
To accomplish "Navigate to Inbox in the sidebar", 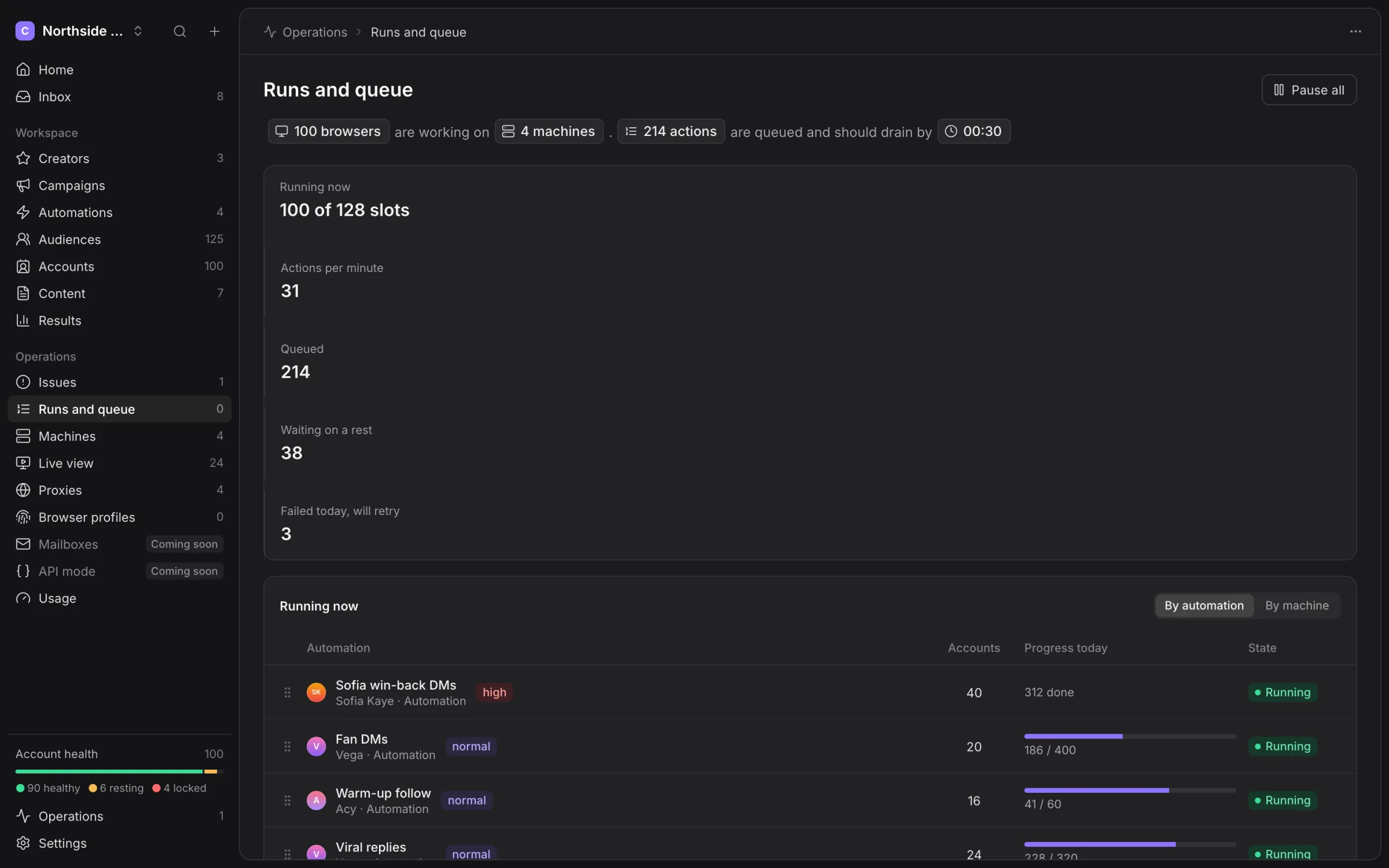I will pyautogui.click(x=119, y=97).
